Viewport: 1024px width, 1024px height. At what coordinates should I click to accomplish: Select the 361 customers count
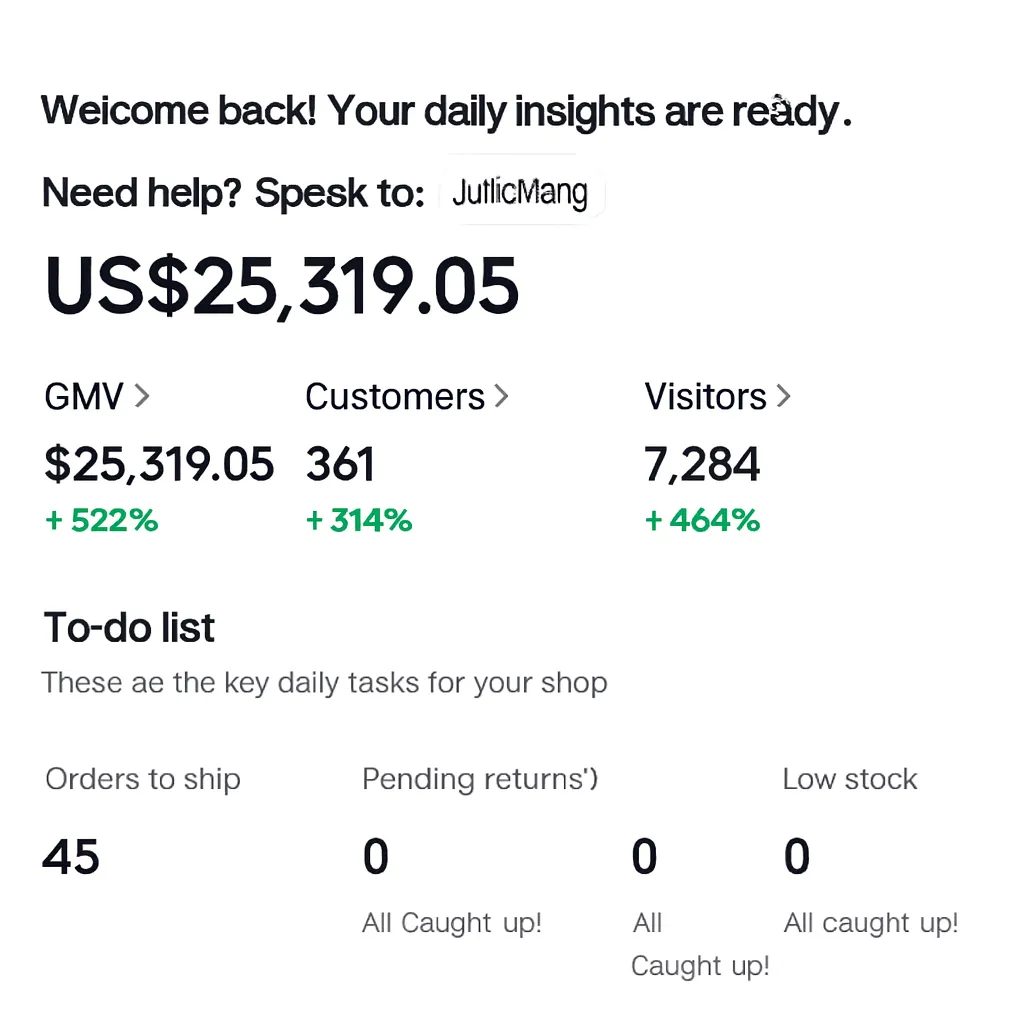click(x=341, y=465)
